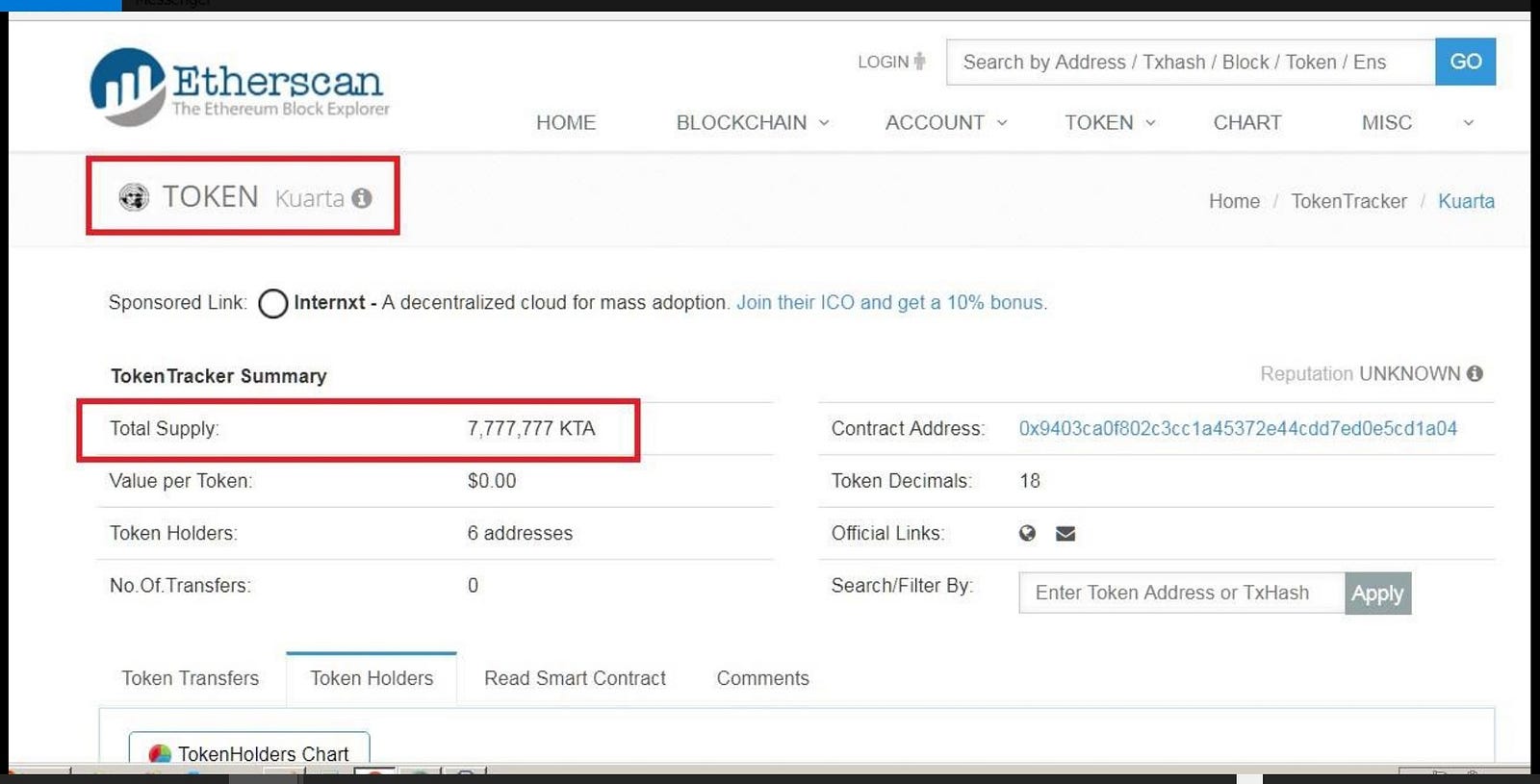
Task: Click the 'TokenTracker Summary' heading
Action: pos(218,375)
